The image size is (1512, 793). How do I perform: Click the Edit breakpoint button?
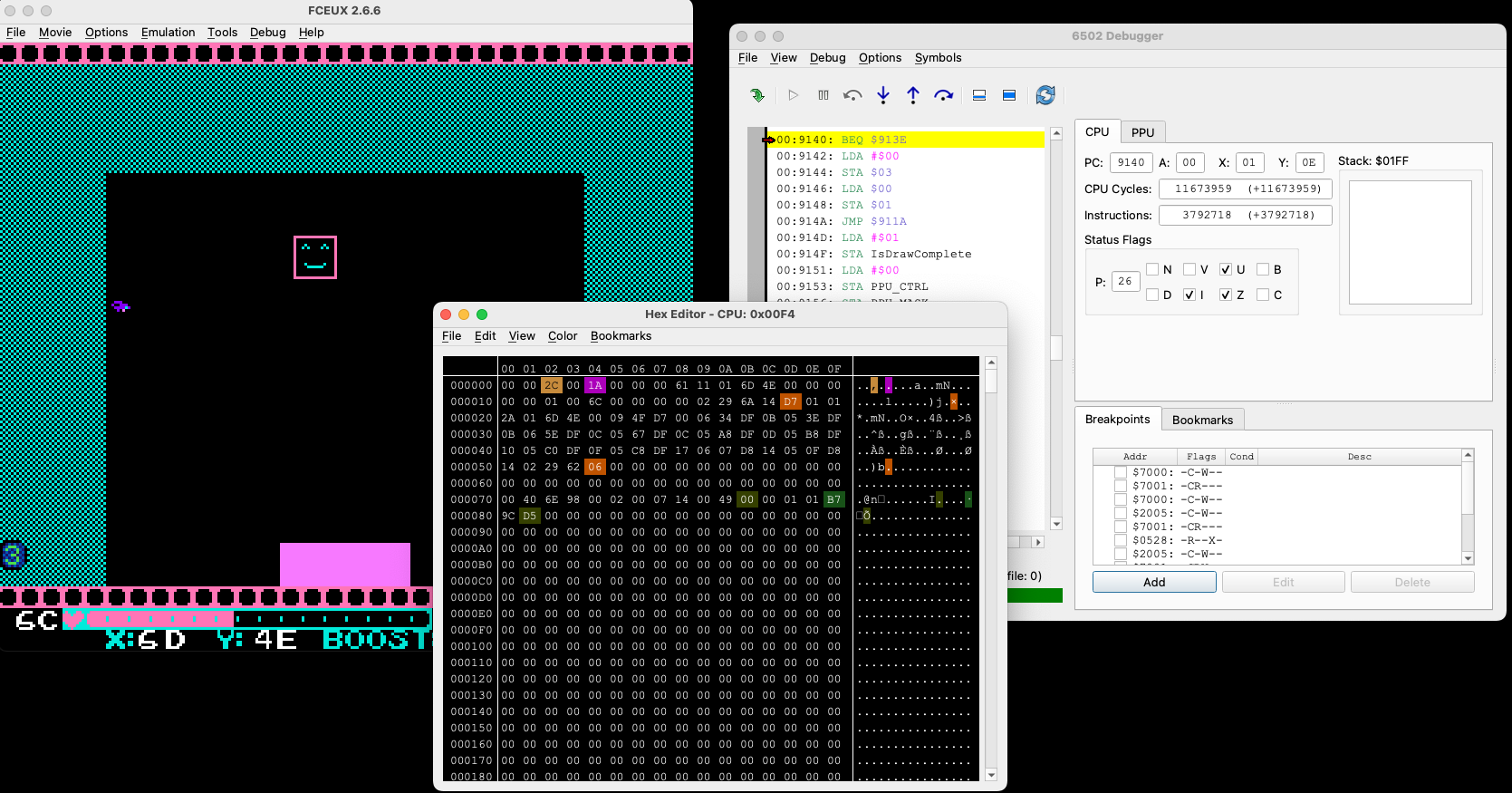[1283, 582]
